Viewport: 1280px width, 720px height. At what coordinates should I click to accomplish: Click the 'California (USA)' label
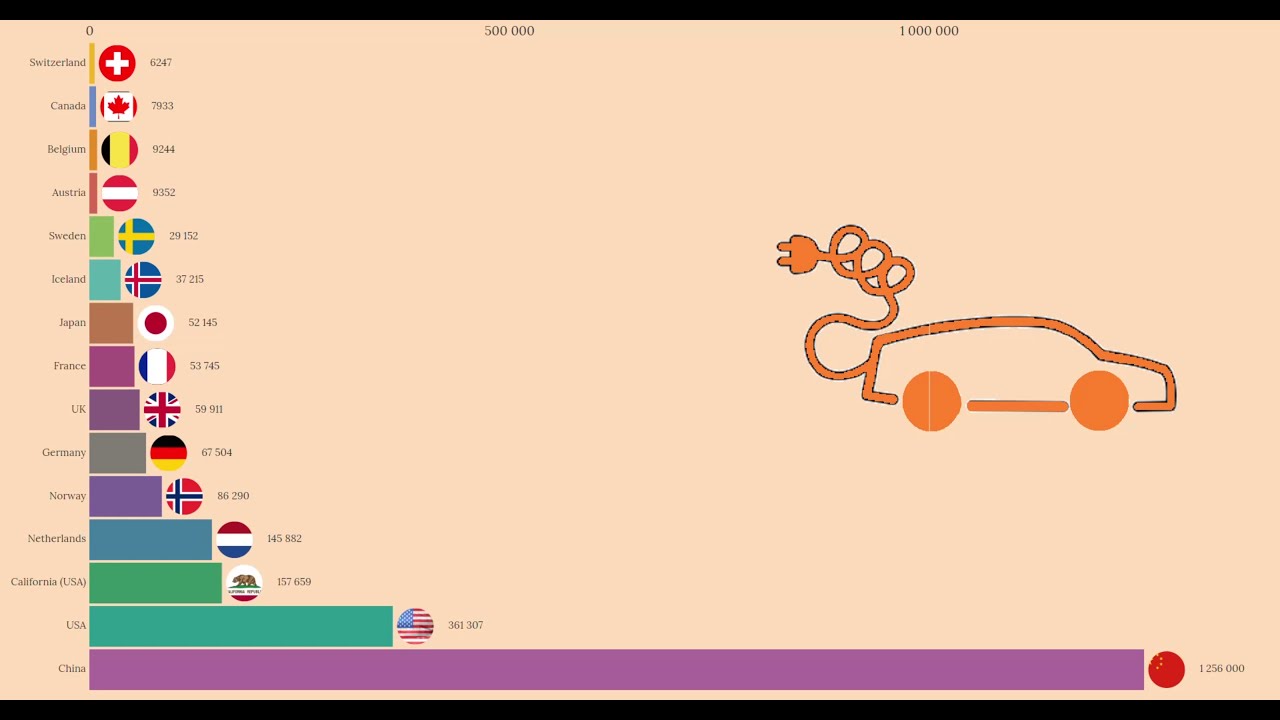48,582
